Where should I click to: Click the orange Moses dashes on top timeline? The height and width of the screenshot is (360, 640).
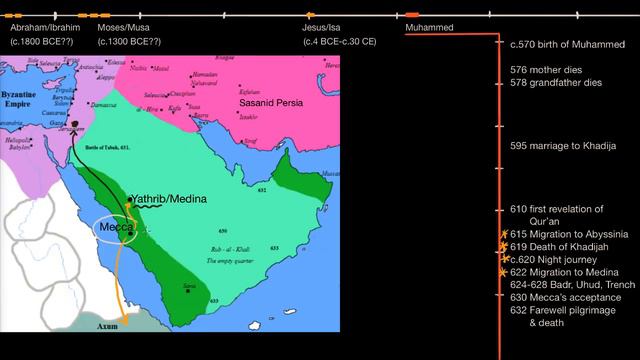coord(94,16)
